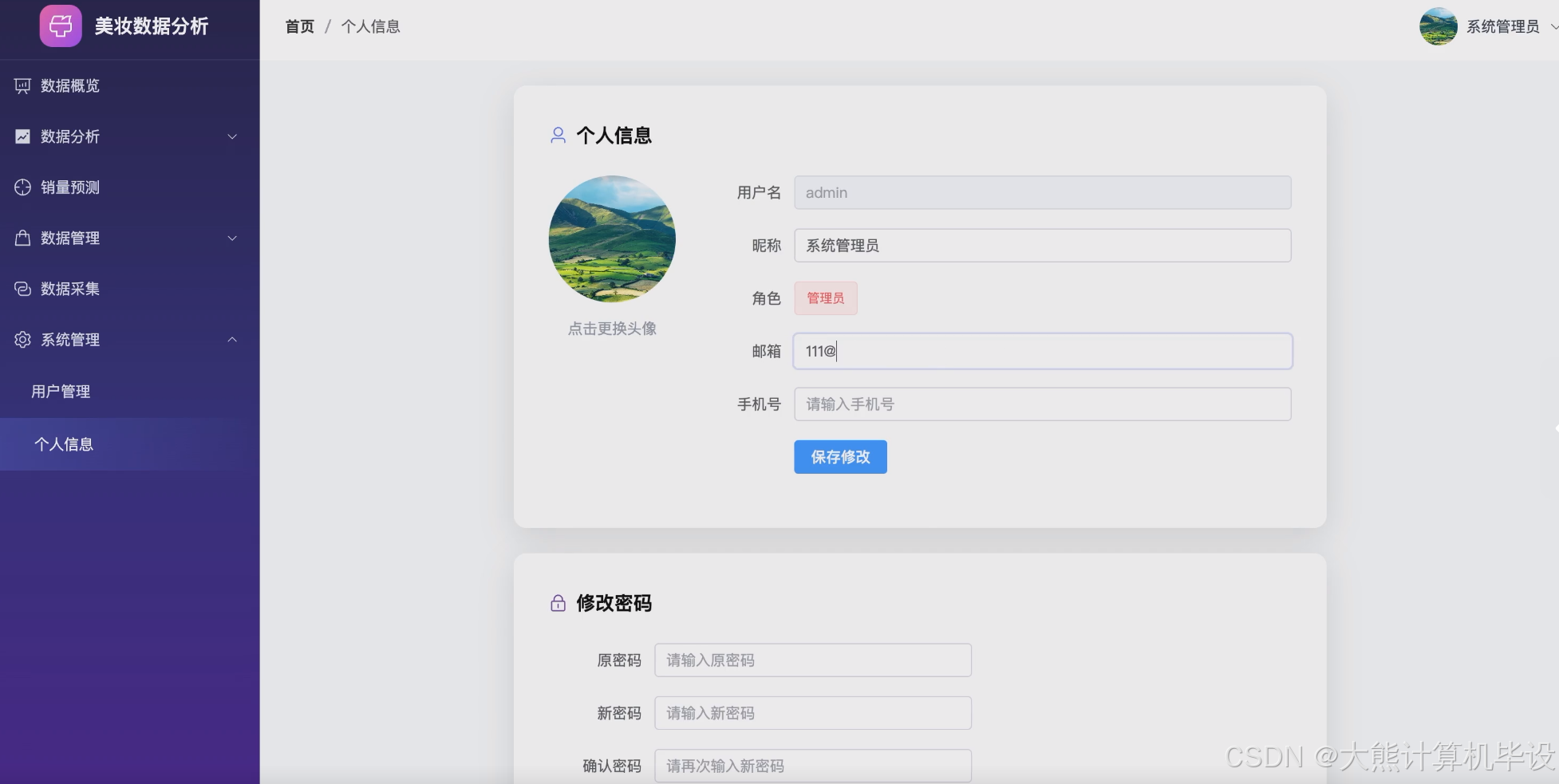Screen dimensions: 1559x784
Task: Collapse the 系统管理 submenu
Action: (x=232, y=339)
